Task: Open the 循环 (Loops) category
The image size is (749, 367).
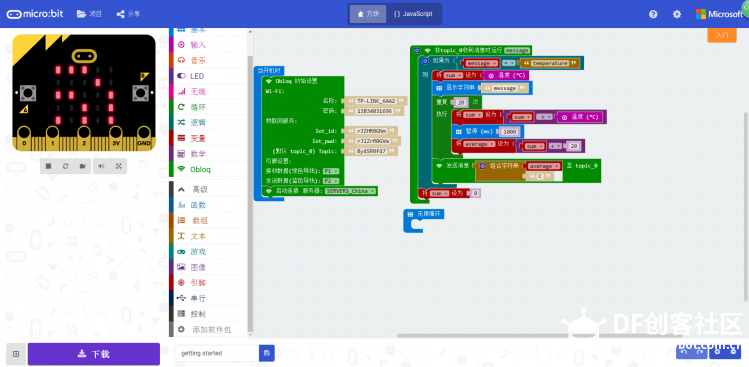Action: [208, 107]
